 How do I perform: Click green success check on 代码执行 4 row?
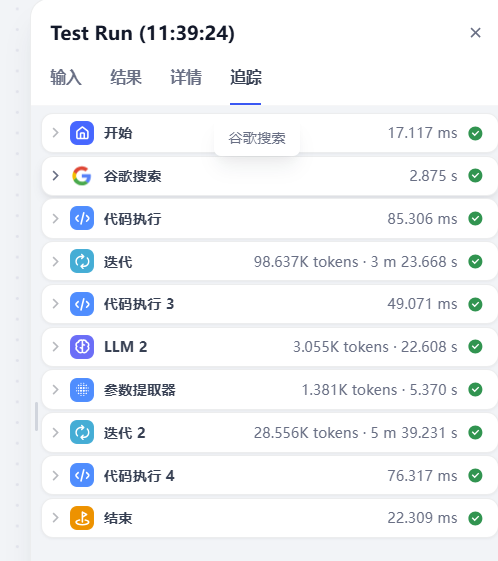coord(475,475)
